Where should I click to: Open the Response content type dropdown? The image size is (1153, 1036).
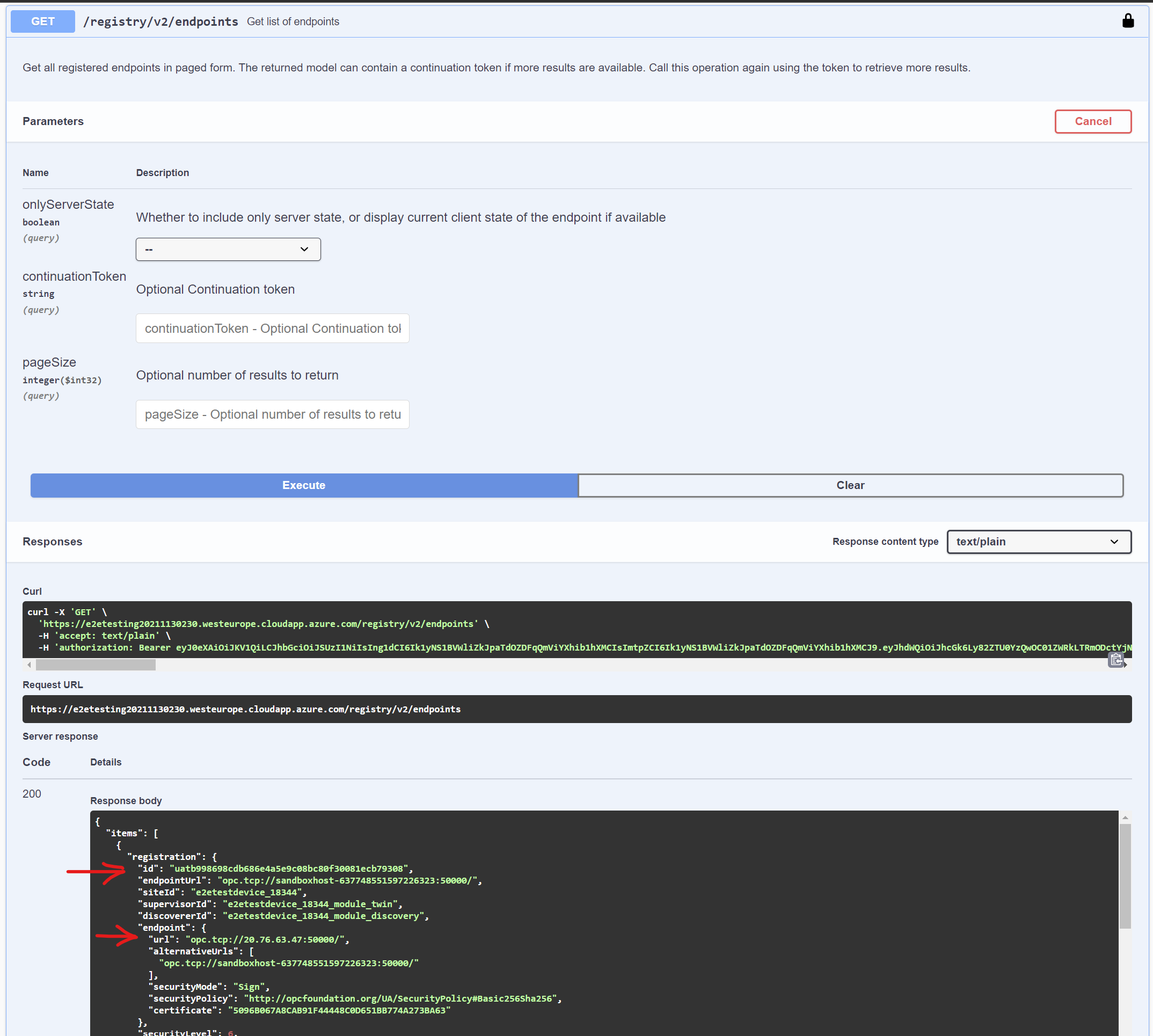tap(1039, 541)
